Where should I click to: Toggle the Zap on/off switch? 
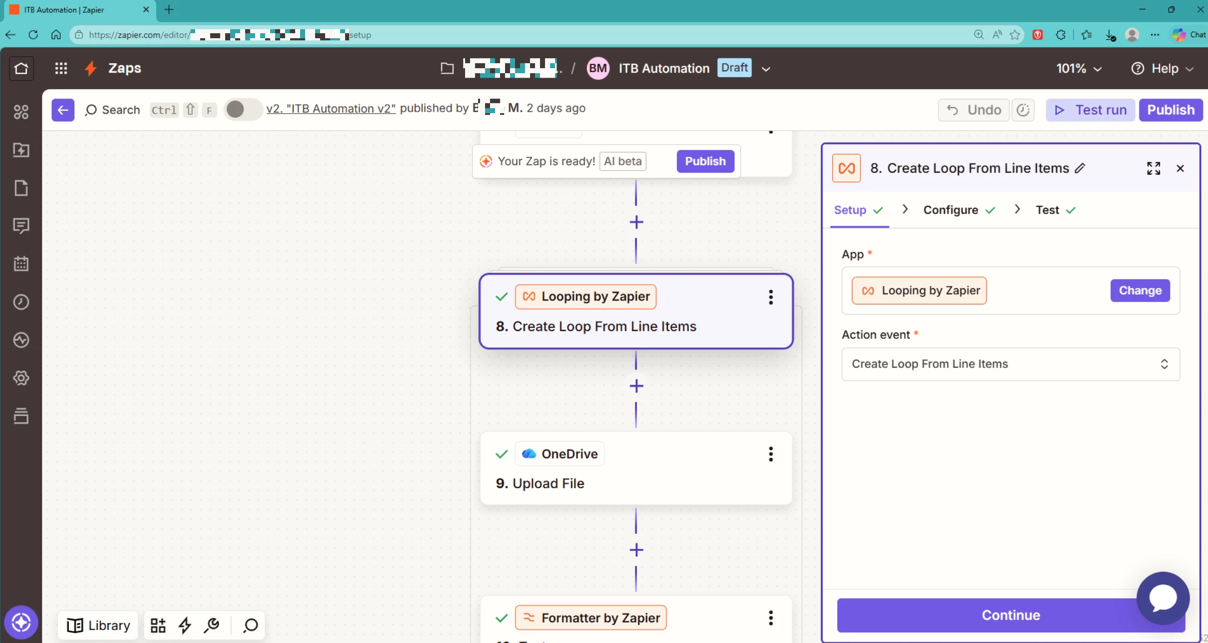click(x=242, y=109)
